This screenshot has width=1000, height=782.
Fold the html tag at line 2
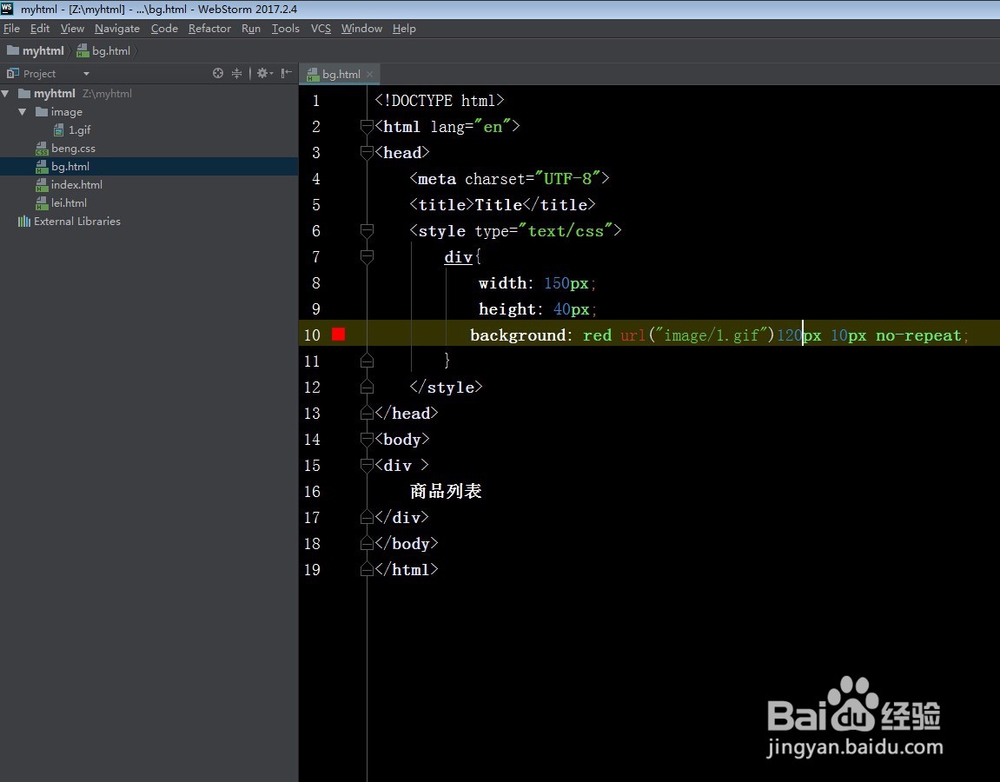pos(367,126)
